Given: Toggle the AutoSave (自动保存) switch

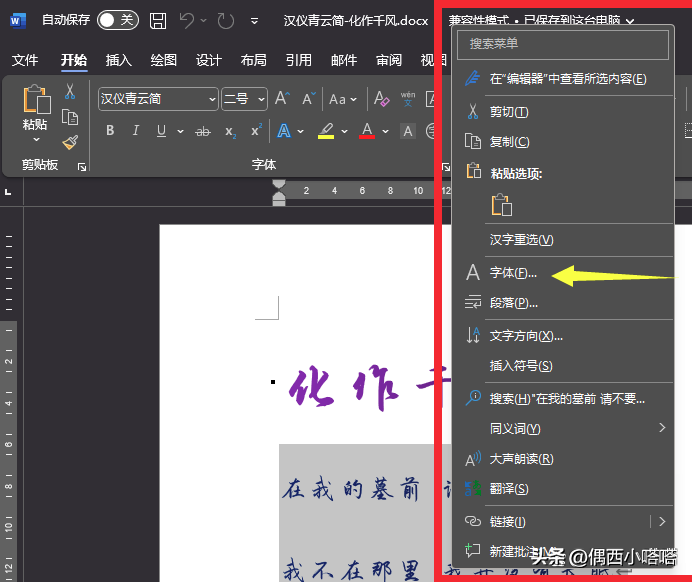Looking at the screenshot, I should click(117, 20).
